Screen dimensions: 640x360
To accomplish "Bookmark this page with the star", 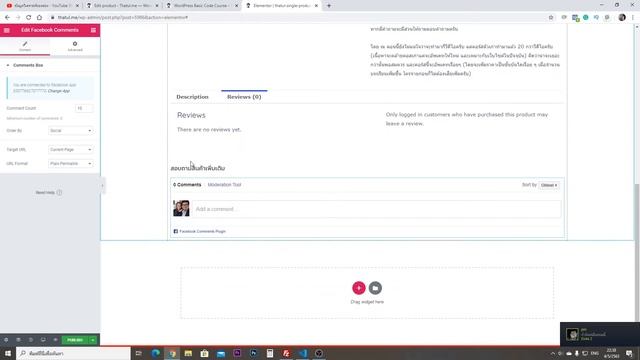I will [x=551, y=18].
